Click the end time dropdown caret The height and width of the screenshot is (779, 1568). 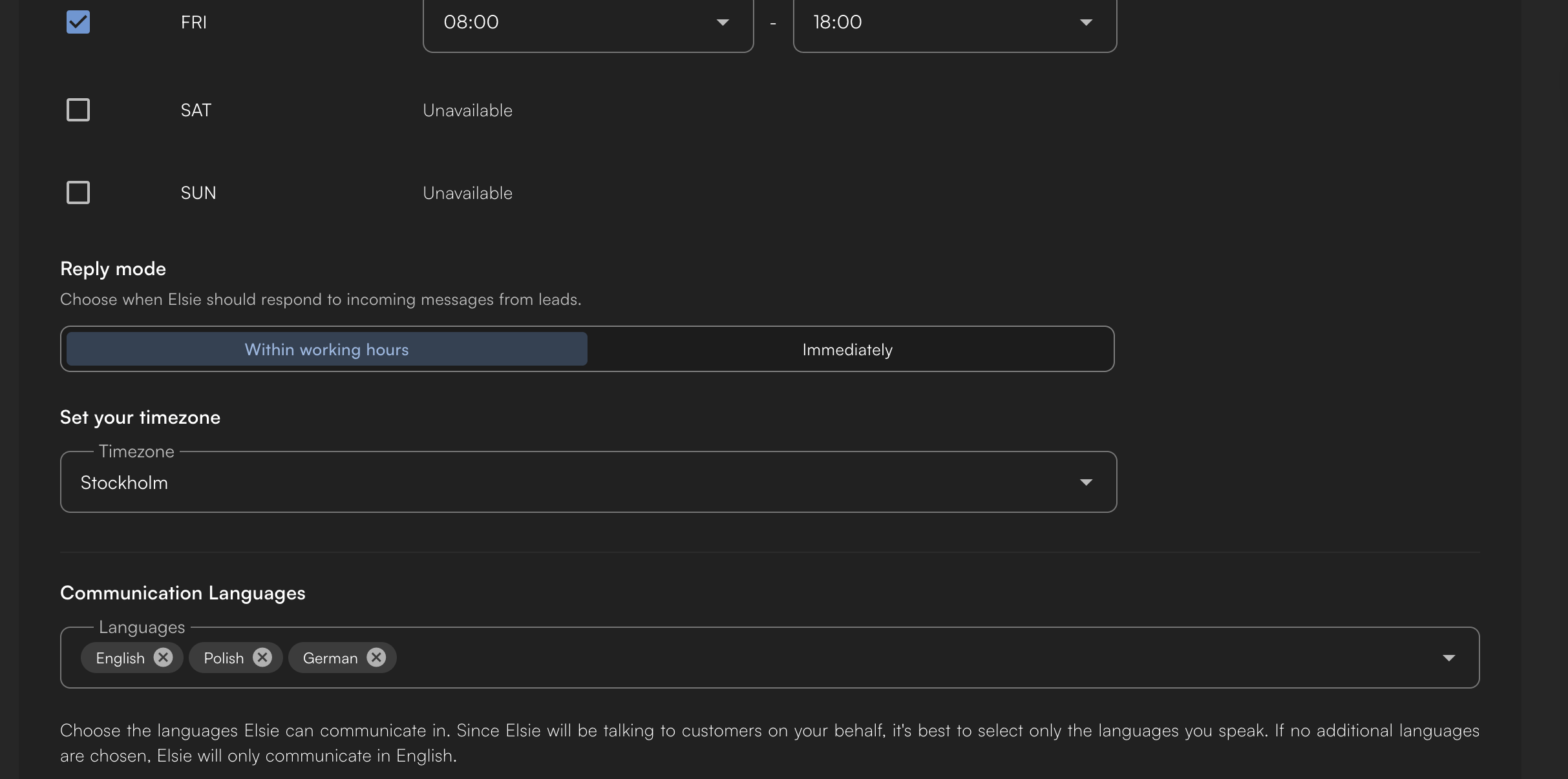coord(1086,22)
